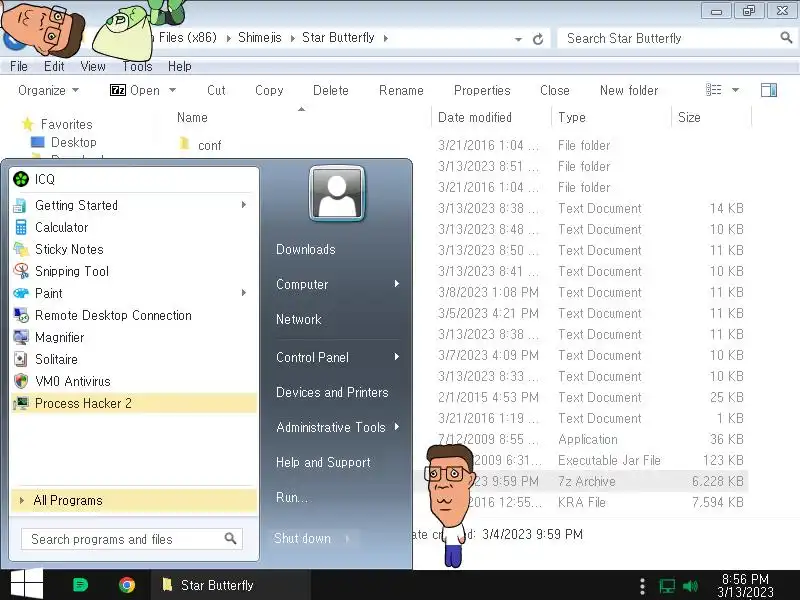Select the conf folder
Screen dimensions: 800x600
209,145
